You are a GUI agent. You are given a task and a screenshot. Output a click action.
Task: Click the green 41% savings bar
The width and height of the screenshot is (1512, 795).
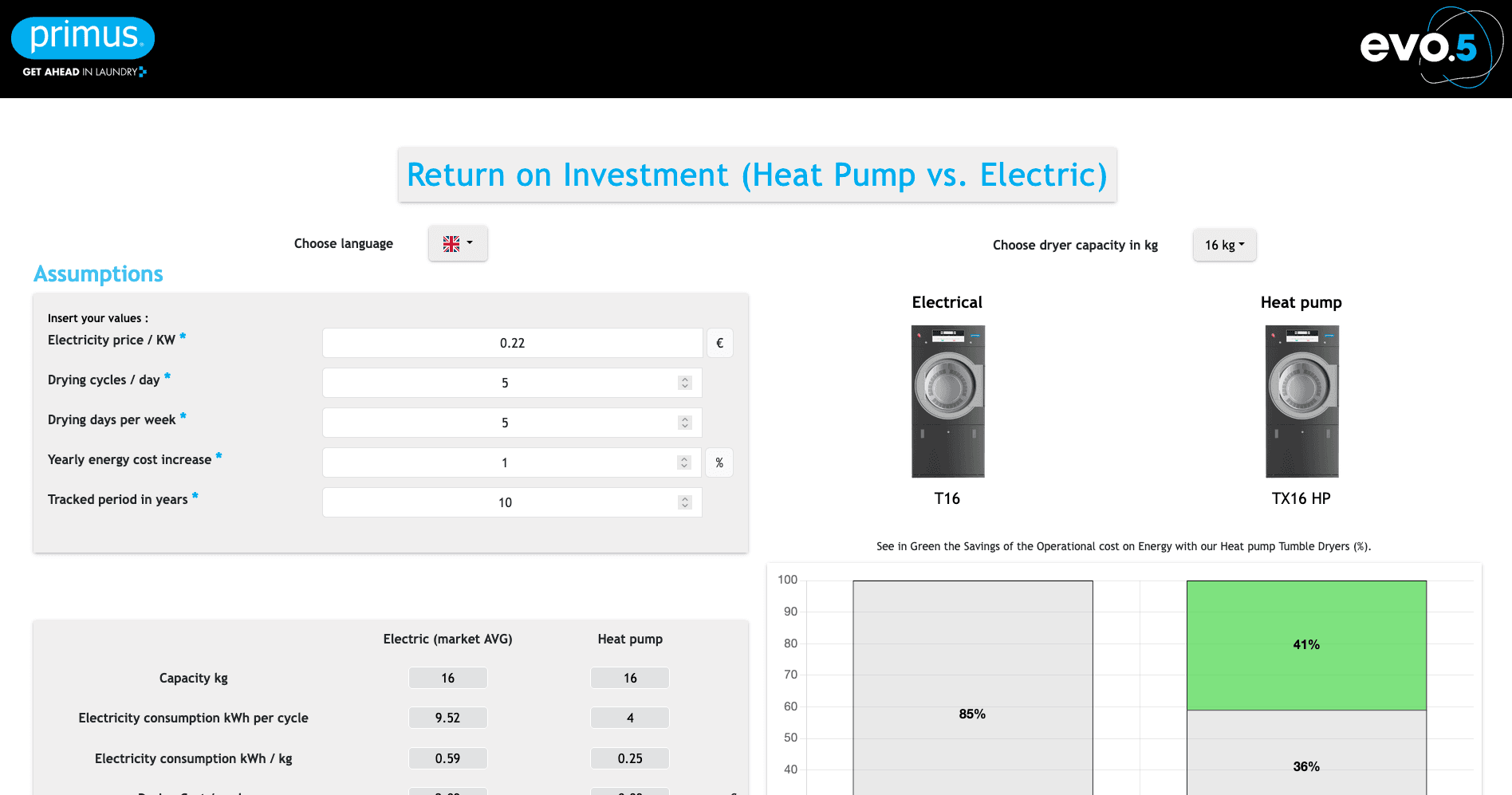[1305, 644]
